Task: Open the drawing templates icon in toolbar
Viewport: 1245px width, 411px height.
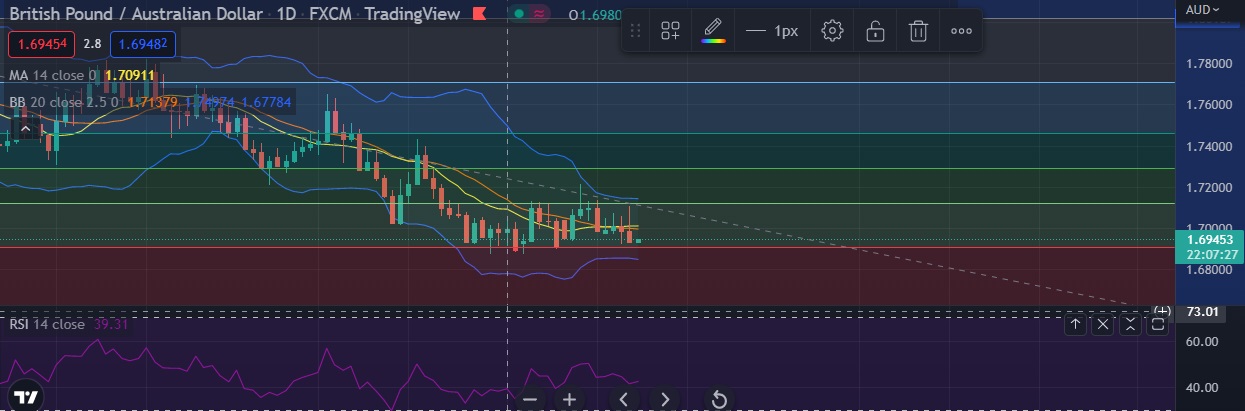Action: (x=670, y=31)
